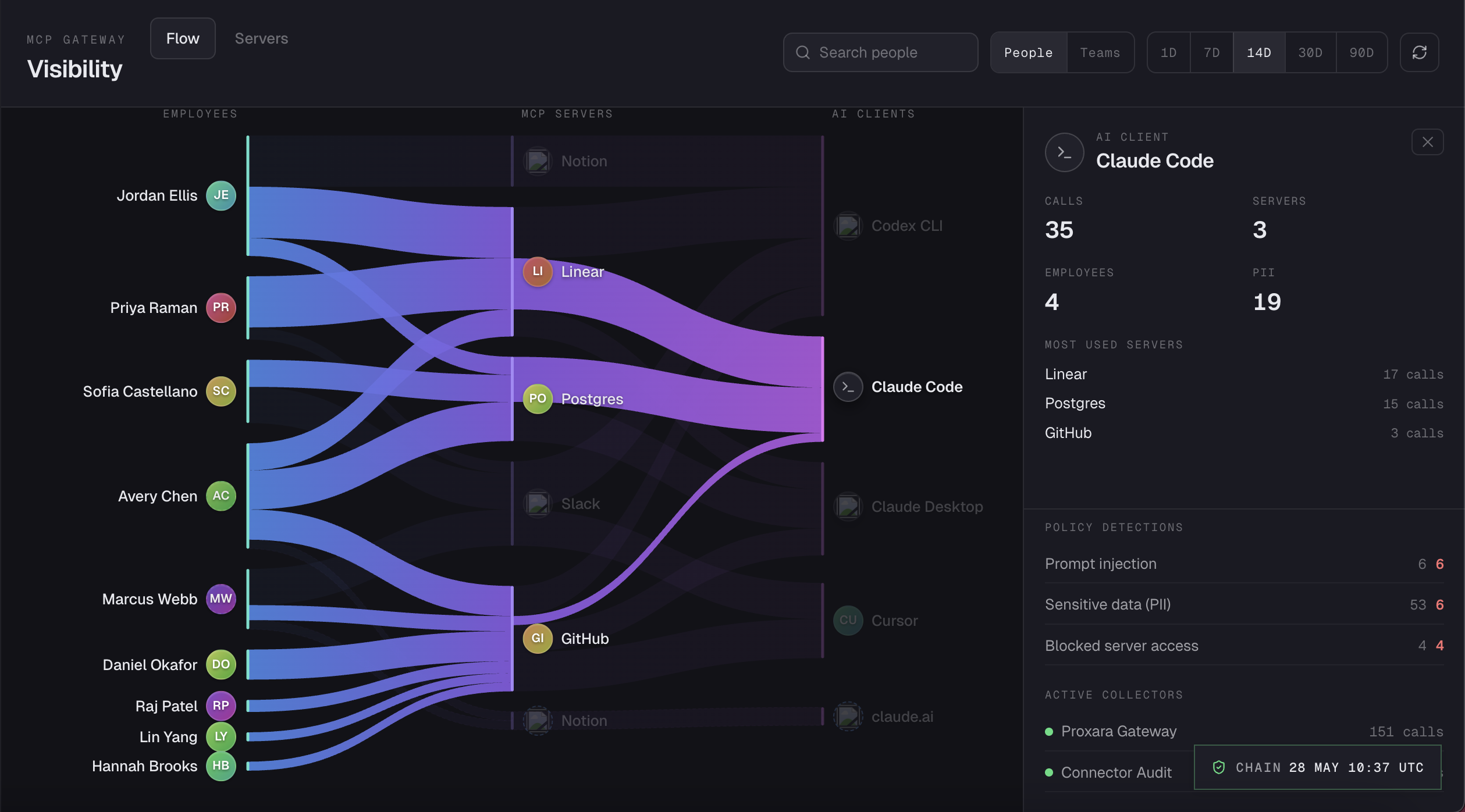
Task: Select Lin Yang LY avatar
Action: click(x=221, y=737)
